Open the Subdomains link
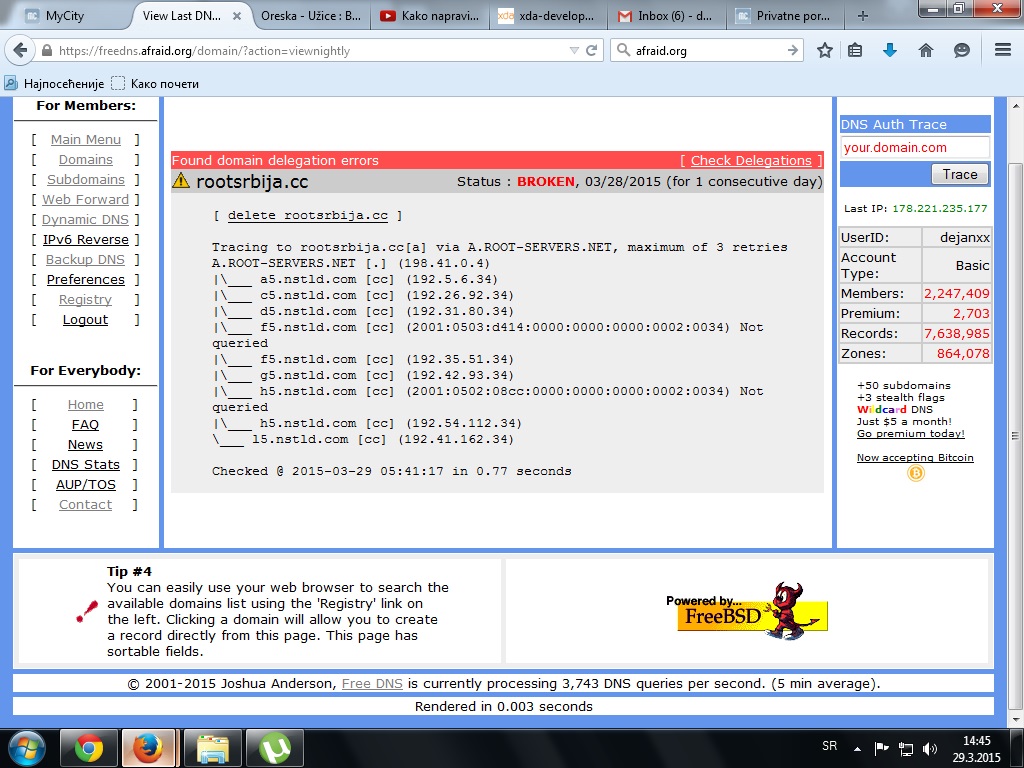This screenshot has width=1024, height=768. click(x=86, y=180)
